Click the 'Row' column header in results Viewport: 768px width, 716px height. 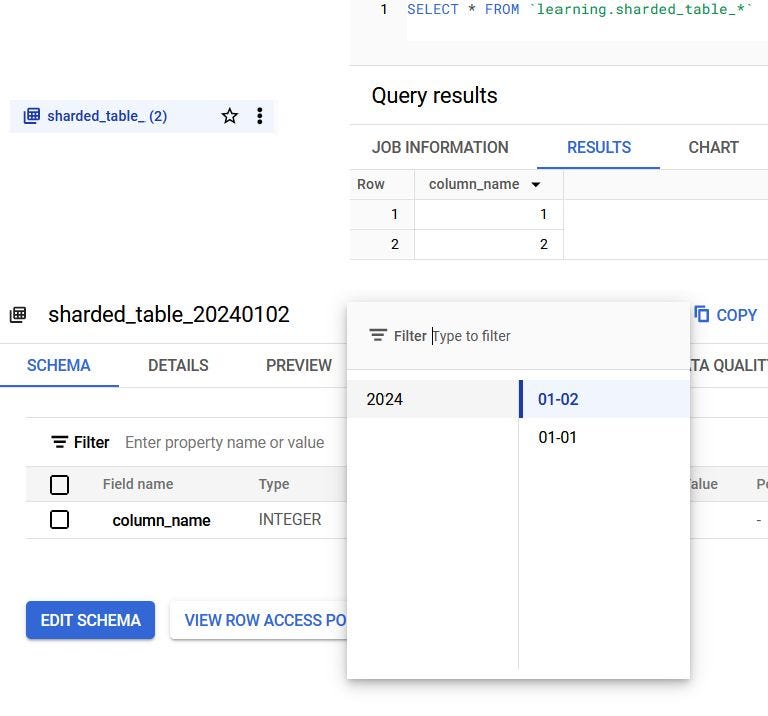pos(371,185)
